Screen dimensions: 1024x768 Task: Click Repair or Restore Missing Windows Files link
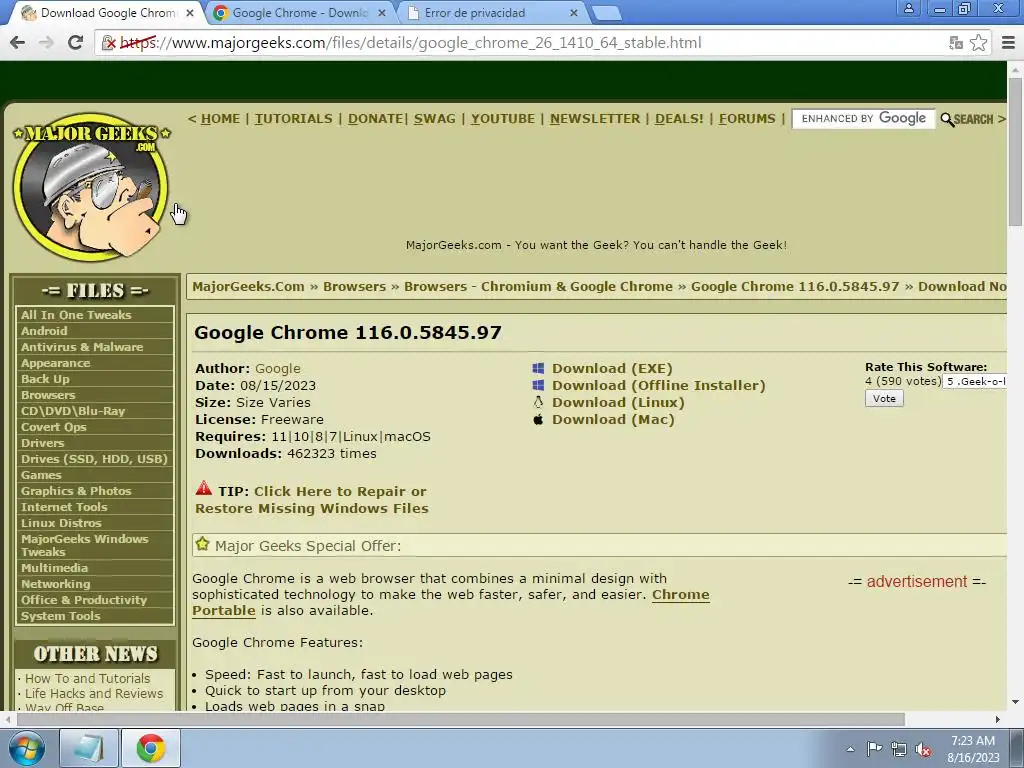(312, 500)
